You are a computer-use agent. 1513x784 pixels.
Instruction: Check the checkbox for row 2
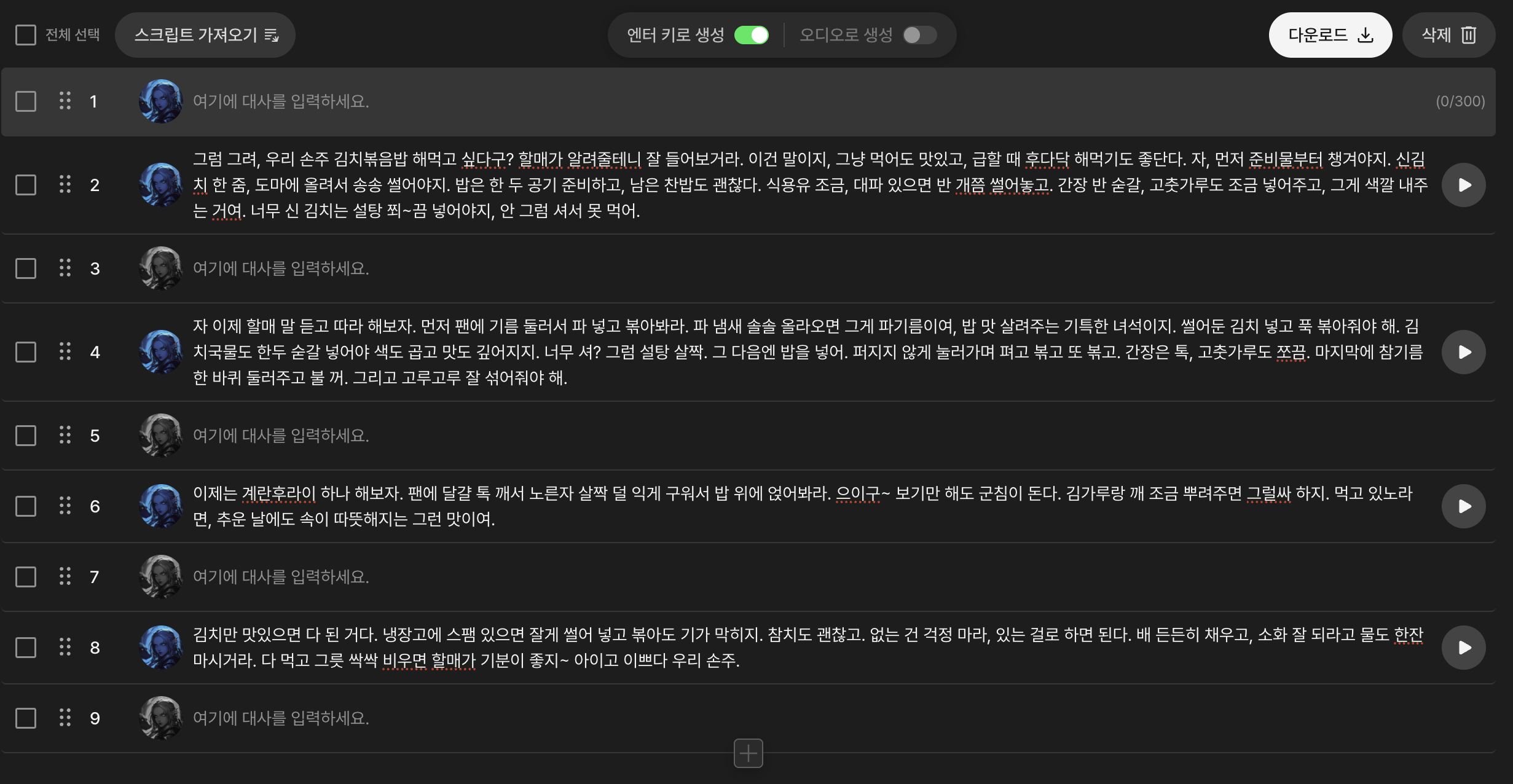[26, 185]
